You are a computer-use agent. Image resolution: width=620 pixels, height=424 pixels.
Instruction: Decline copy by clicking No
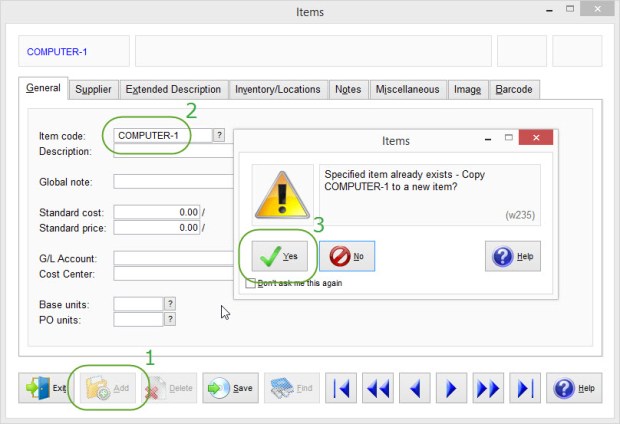(x=347, y=256)
